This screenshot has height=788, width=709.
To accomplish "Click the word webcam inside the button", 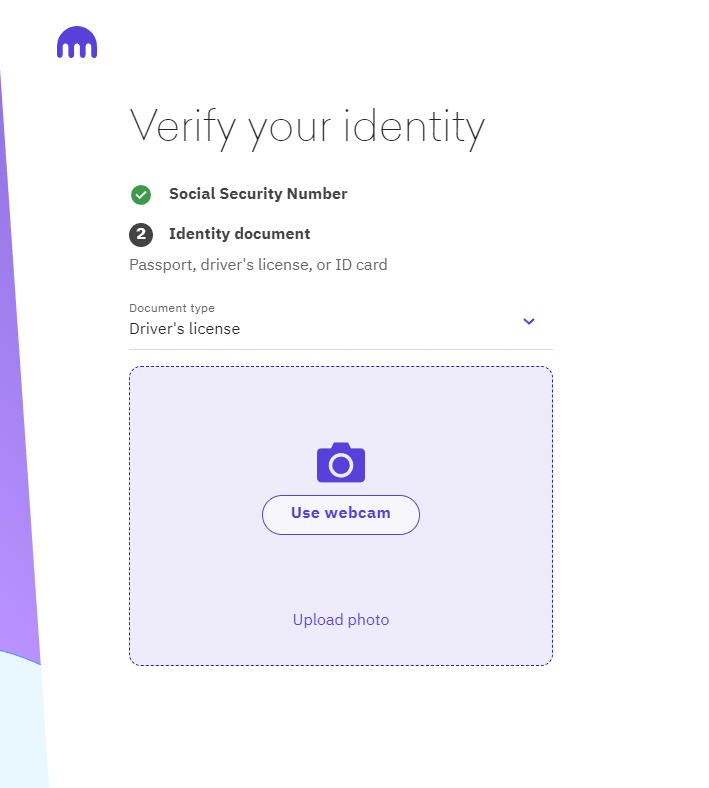I will pos(357,513).
